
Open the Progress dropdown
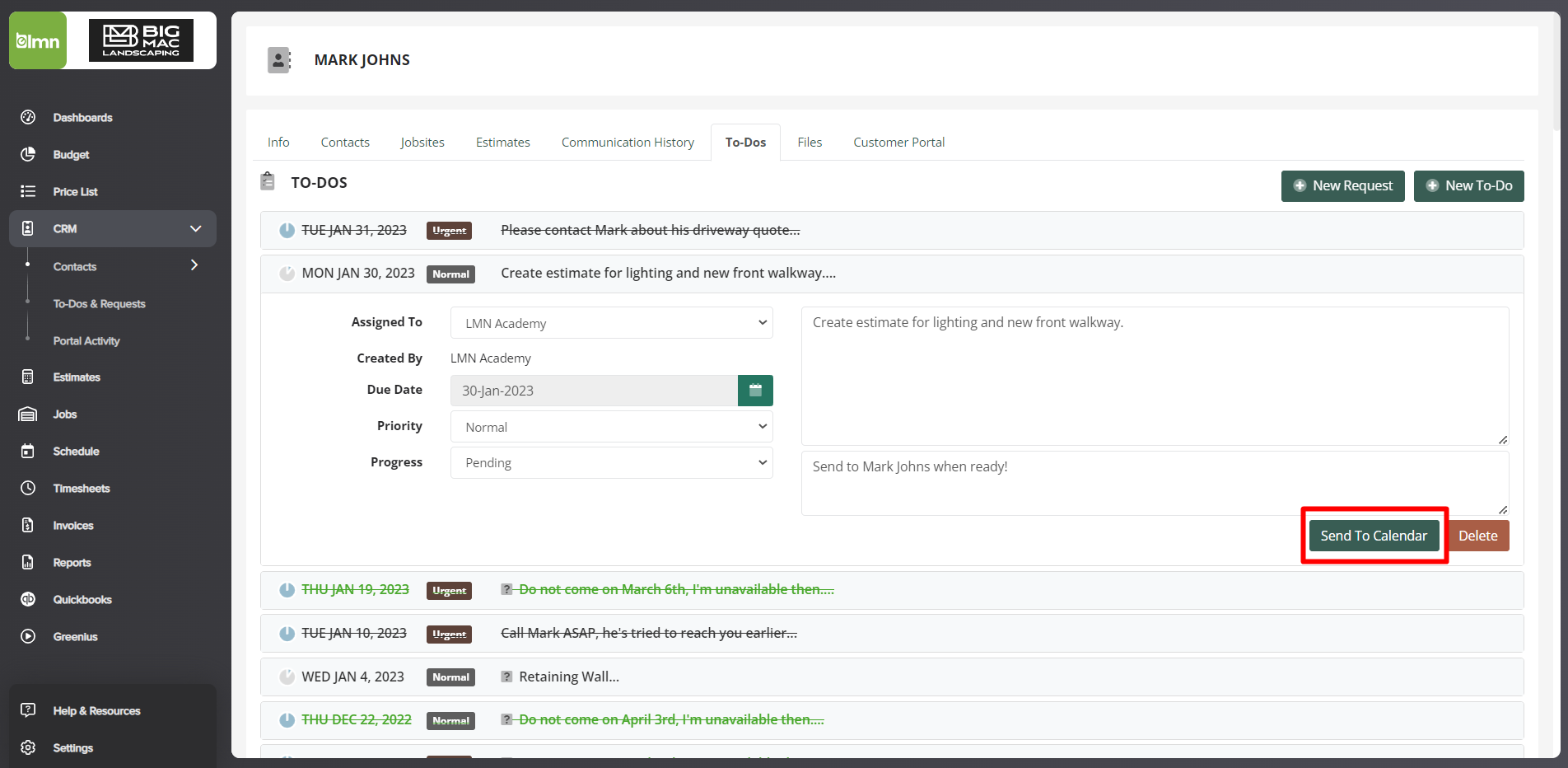coord(611,463)
